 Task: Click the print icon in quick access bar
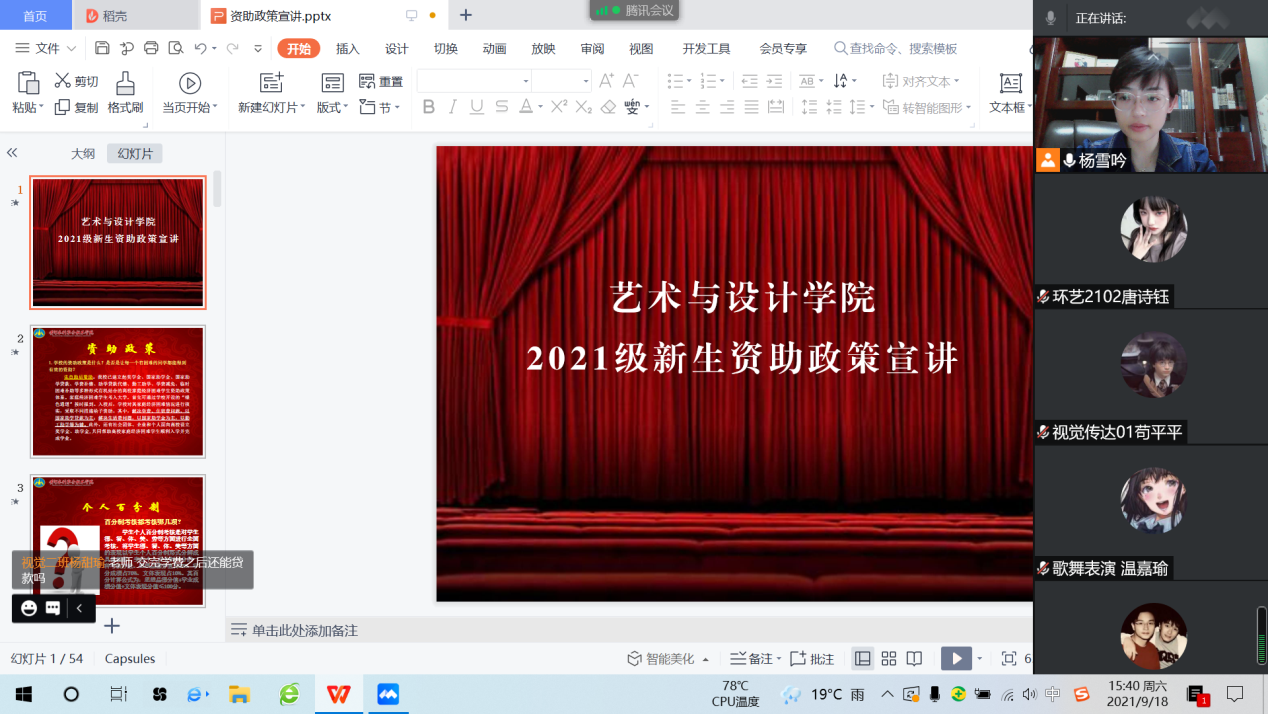(151, 48)
